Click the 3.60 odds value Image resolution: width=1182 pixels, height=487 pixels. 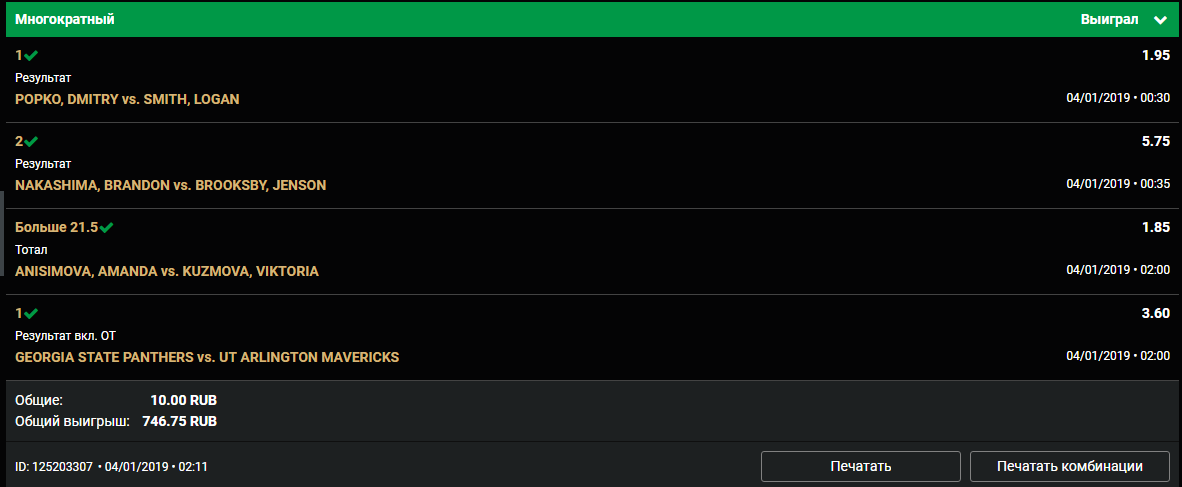pos(1155,314)
